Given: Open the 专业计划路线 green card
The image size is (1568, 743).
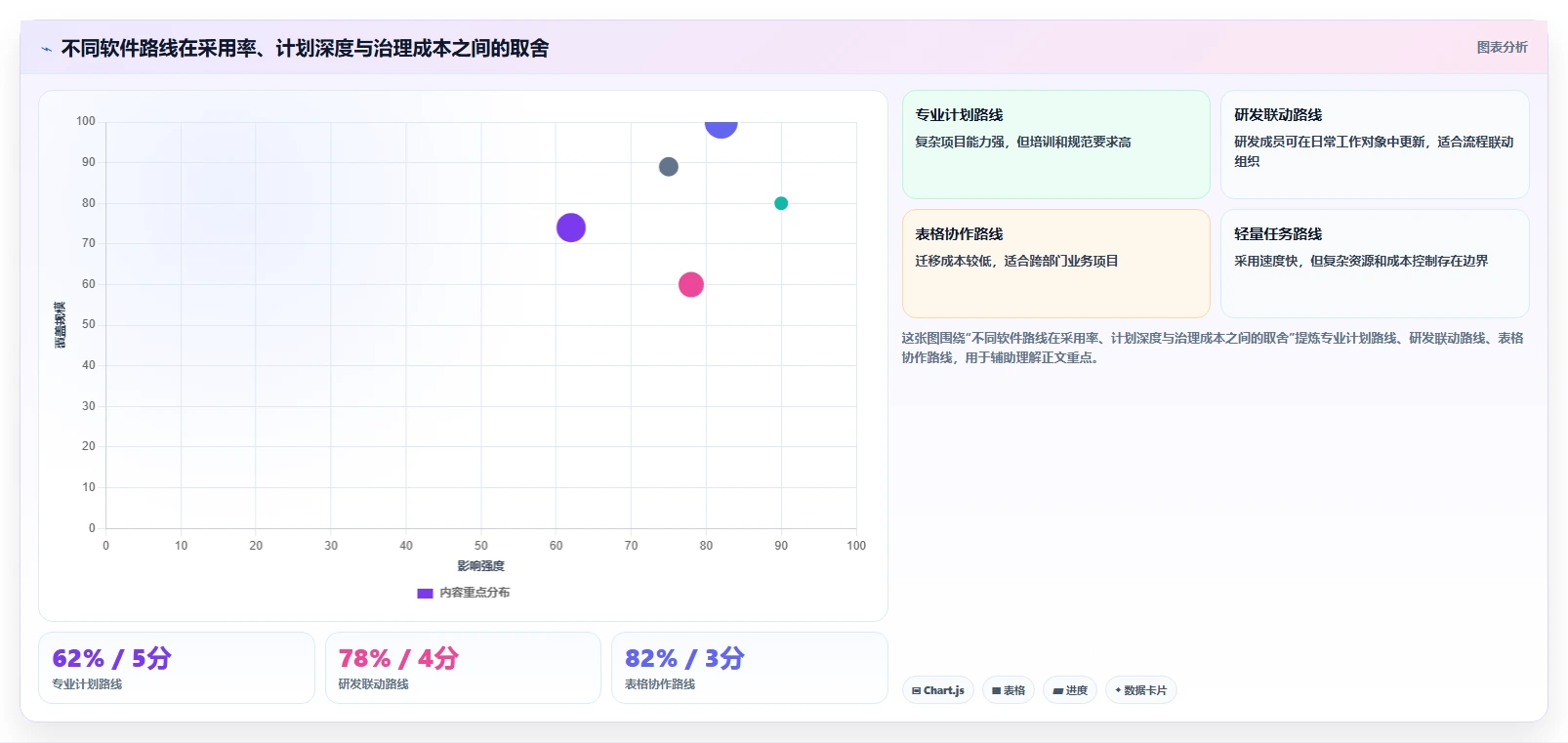Looking at the screenshot, I should pyautogui.click(x=1056, y=144).
